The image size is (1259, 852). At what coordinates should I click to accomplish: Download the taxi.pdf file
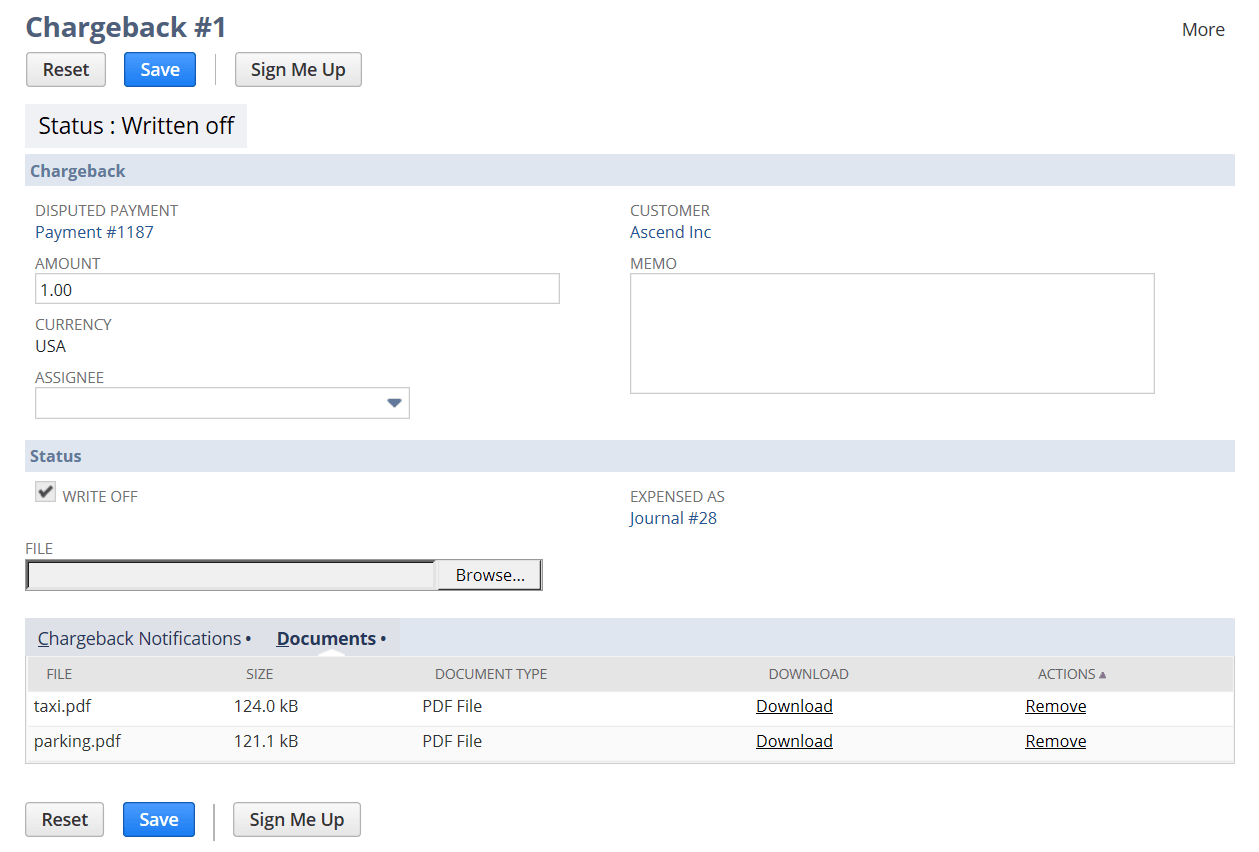pos(794,707)
